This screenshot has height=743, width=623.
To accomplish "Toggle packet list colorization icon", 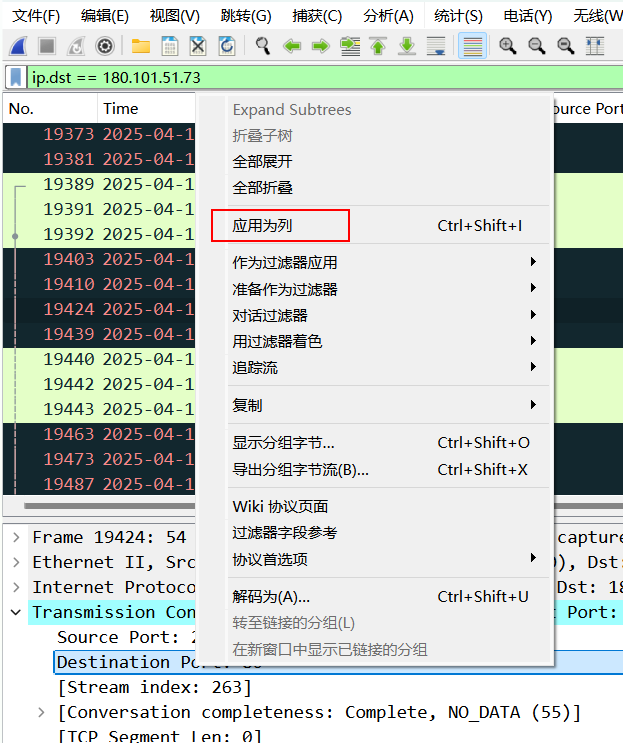I will click(x=472, y=46).
